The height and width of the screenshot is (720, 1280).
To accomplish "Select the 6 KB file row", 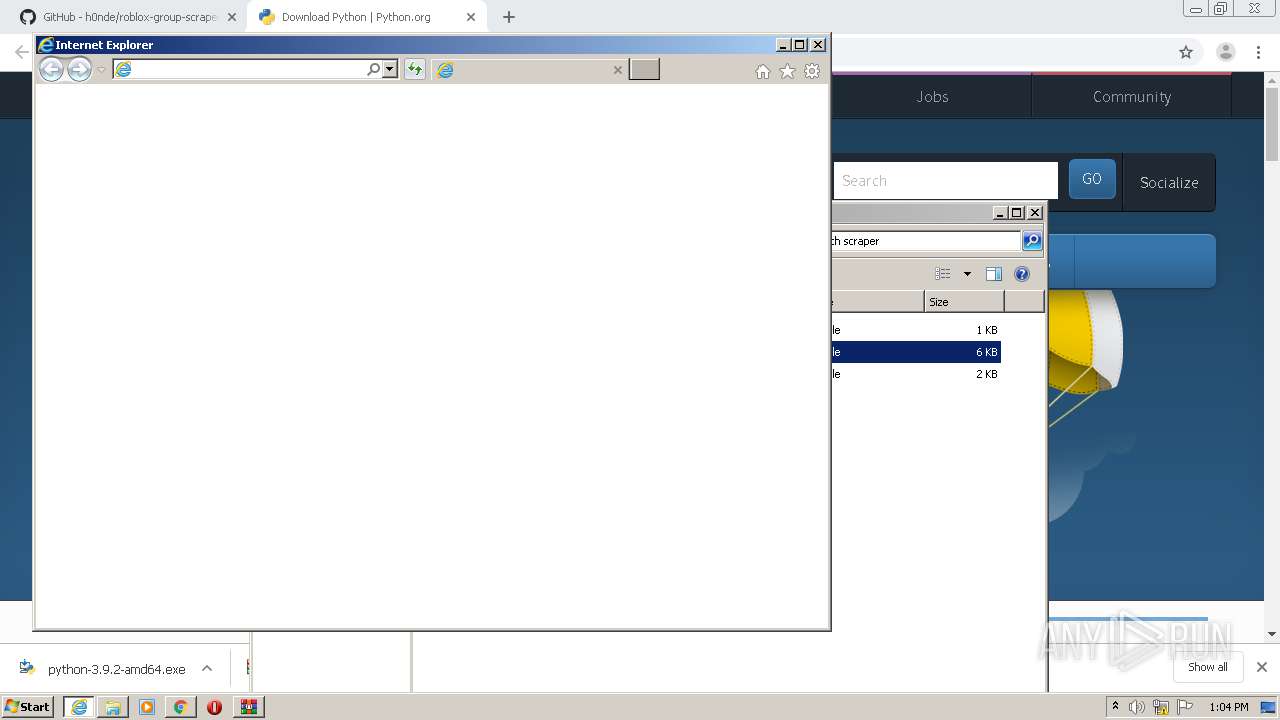I will click(916, 352).
